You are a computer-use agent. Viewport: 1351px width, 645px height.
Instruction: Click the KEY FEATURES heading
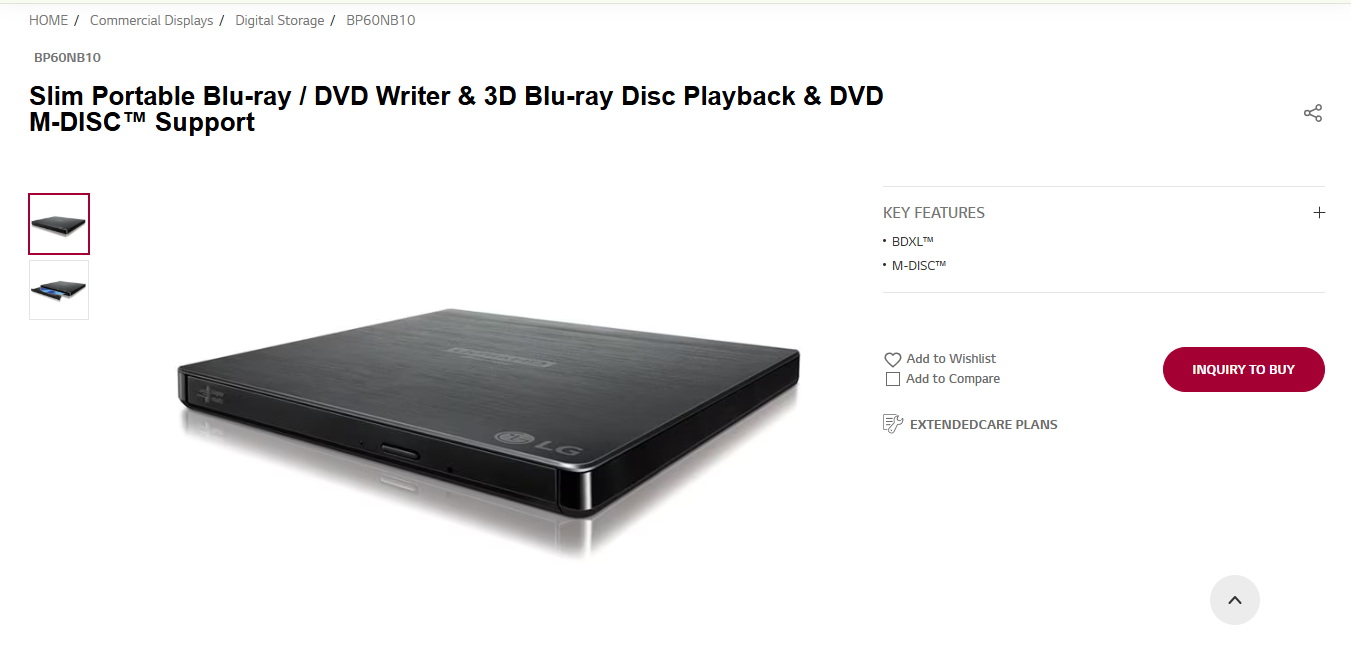[934, 212]
